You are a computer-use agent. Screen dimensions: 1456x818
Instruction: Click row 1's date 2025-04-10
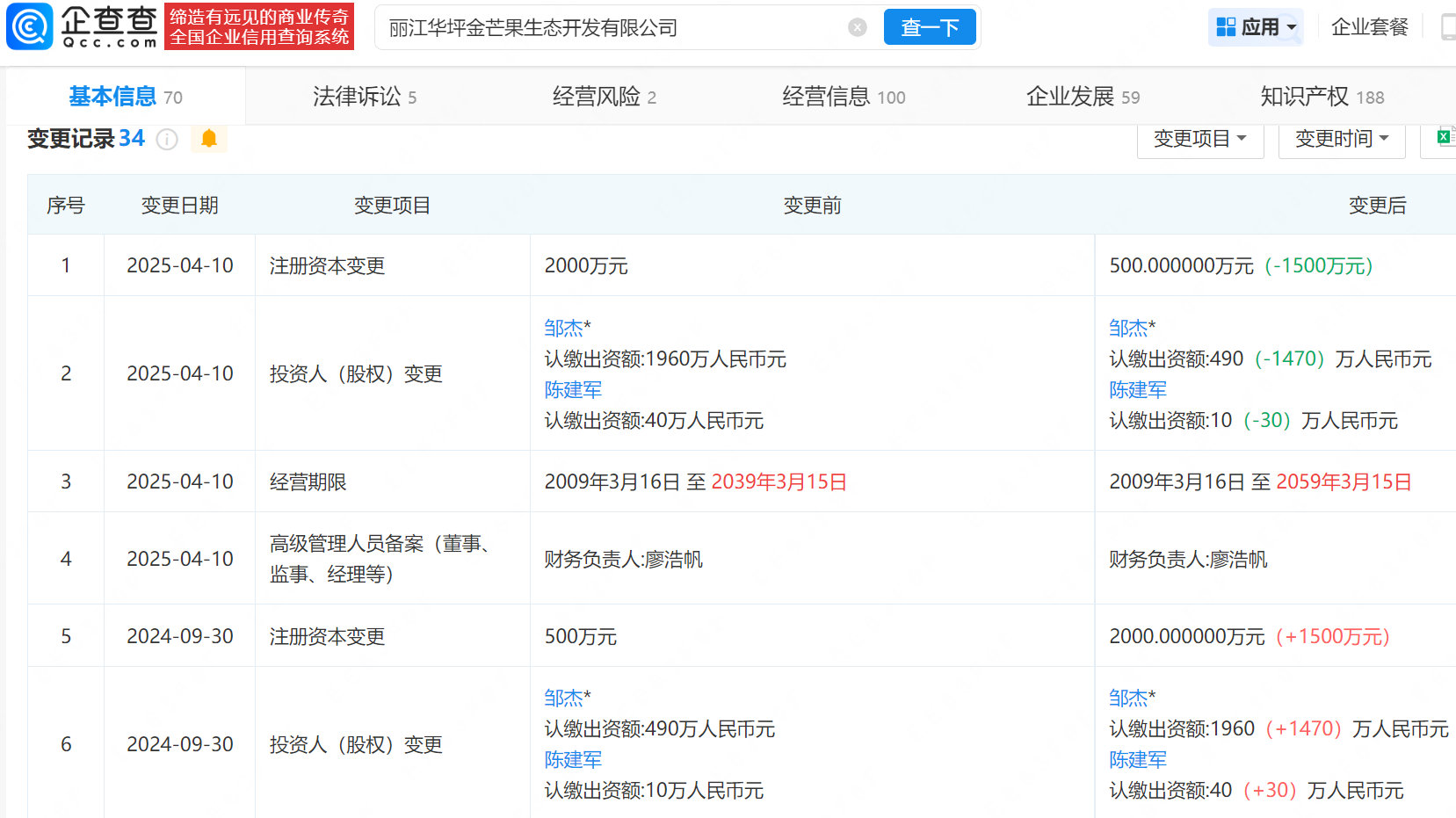click(180, 265)
